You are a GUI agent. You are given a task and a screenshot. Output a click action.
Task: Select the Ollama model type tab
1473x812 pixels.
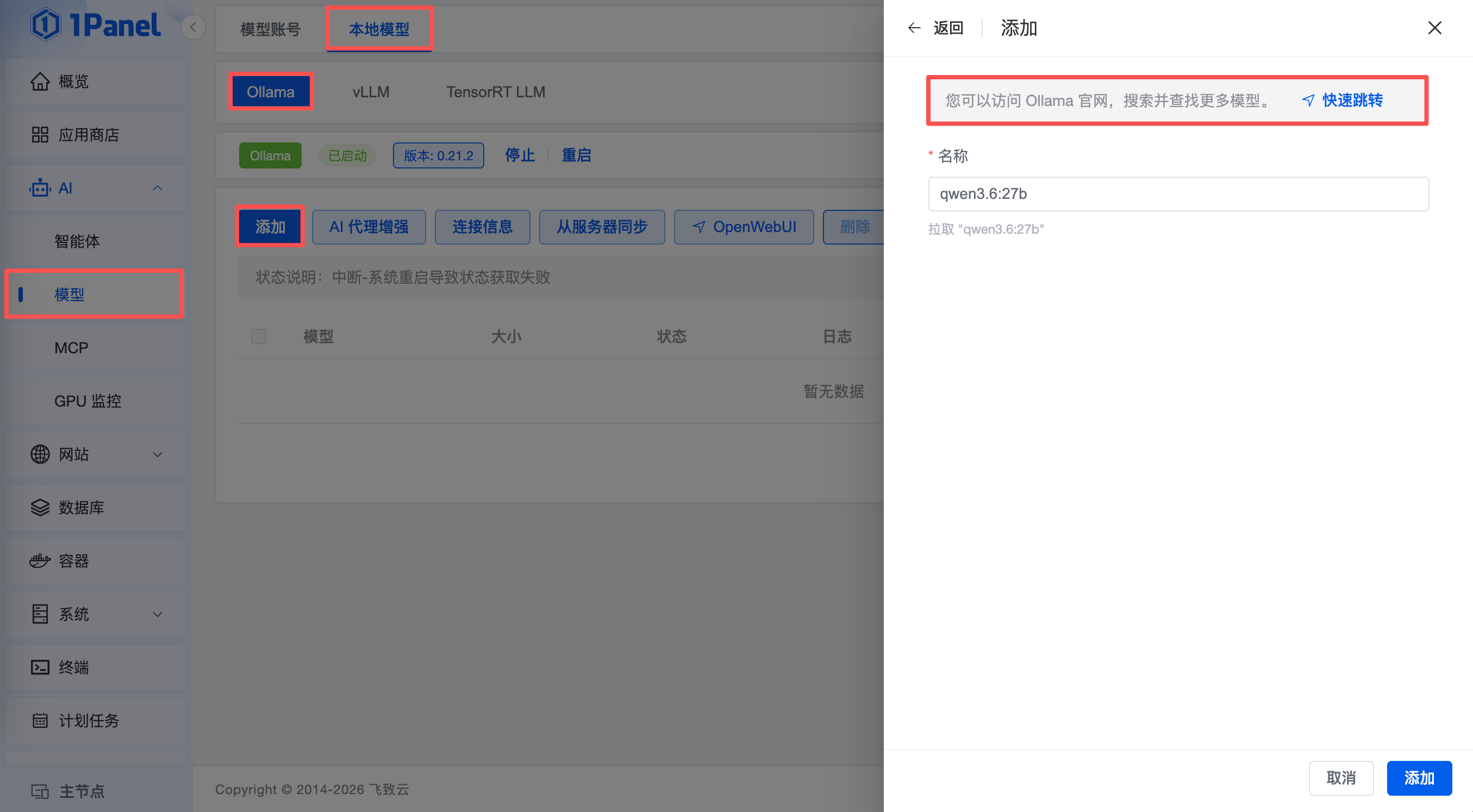click(271, 91)
